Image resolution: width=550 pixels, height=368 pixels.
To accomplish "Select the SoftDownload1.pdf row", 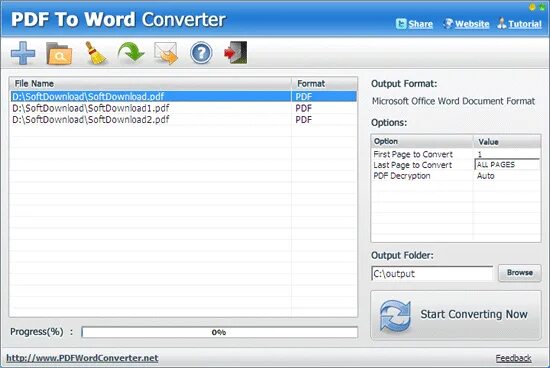I will (183, 108).
